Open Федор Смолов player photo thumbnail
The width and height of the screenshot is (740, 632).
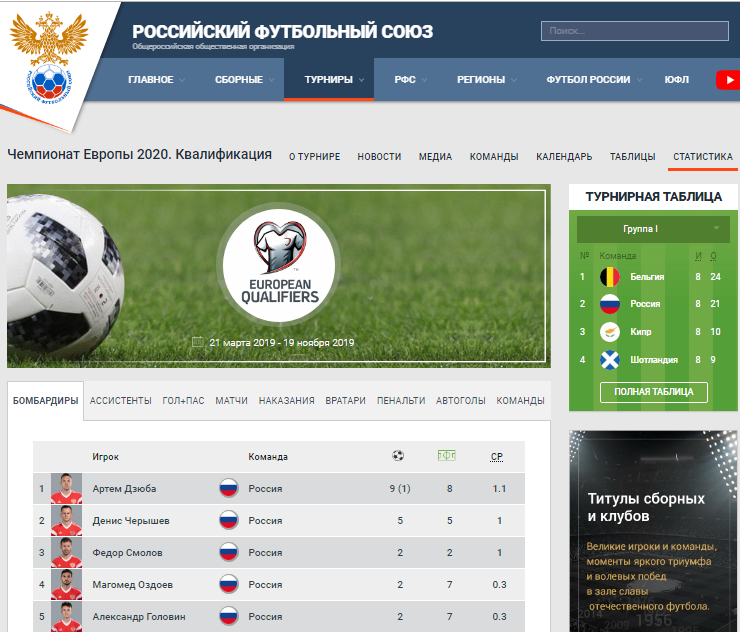tap(67, 552)
